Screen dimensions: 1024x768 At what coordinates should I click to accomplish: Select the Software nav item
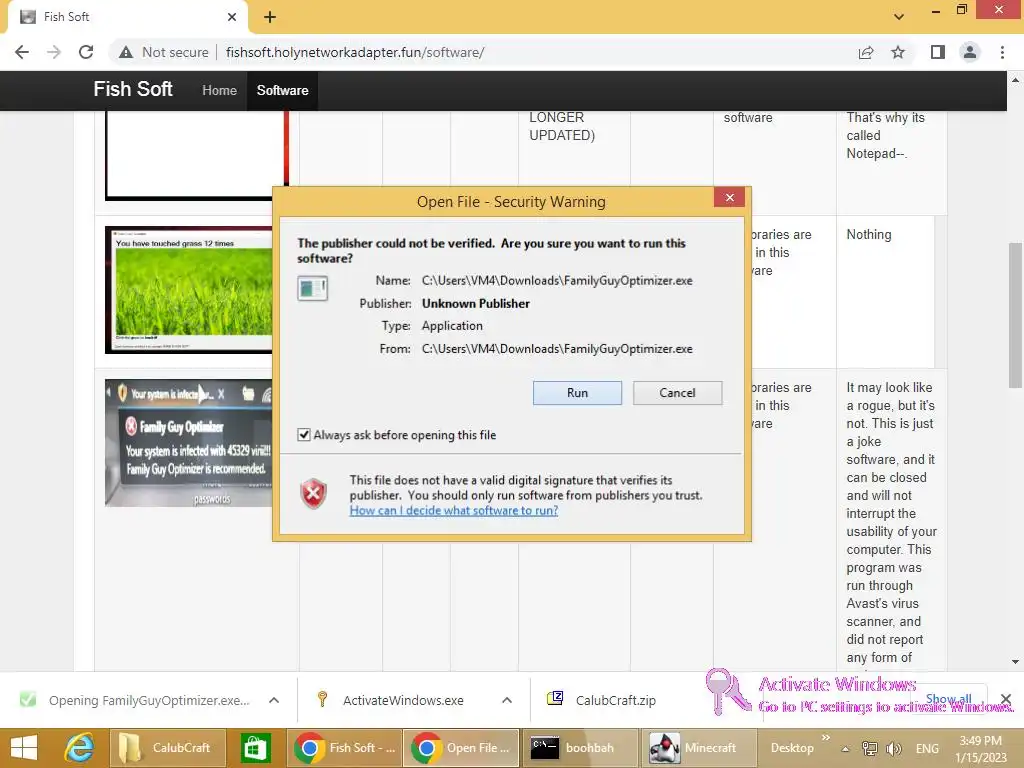pyautogui.click(x=282, y=90)
